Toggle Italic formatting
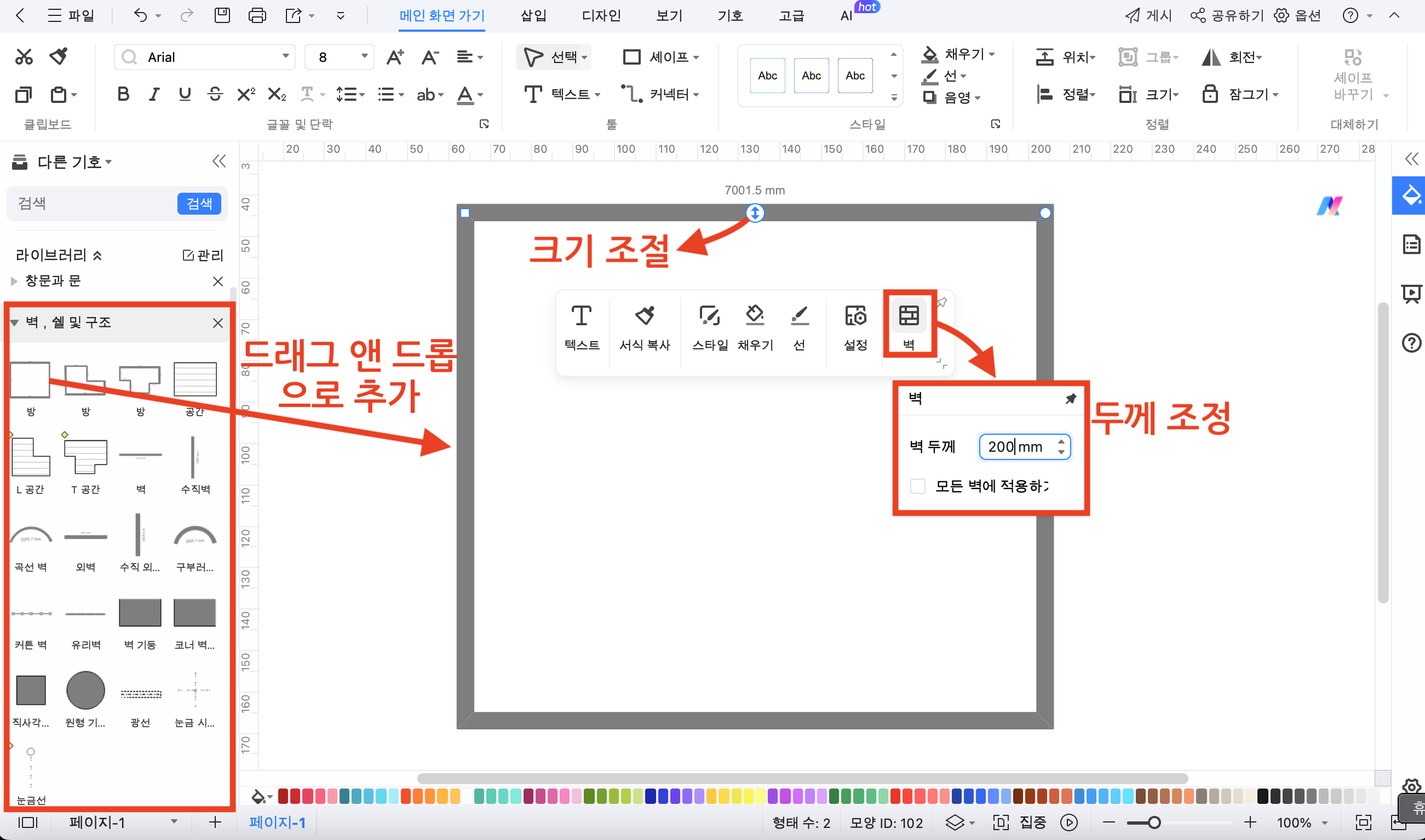The image size is (1425, 840). (153, 94)
